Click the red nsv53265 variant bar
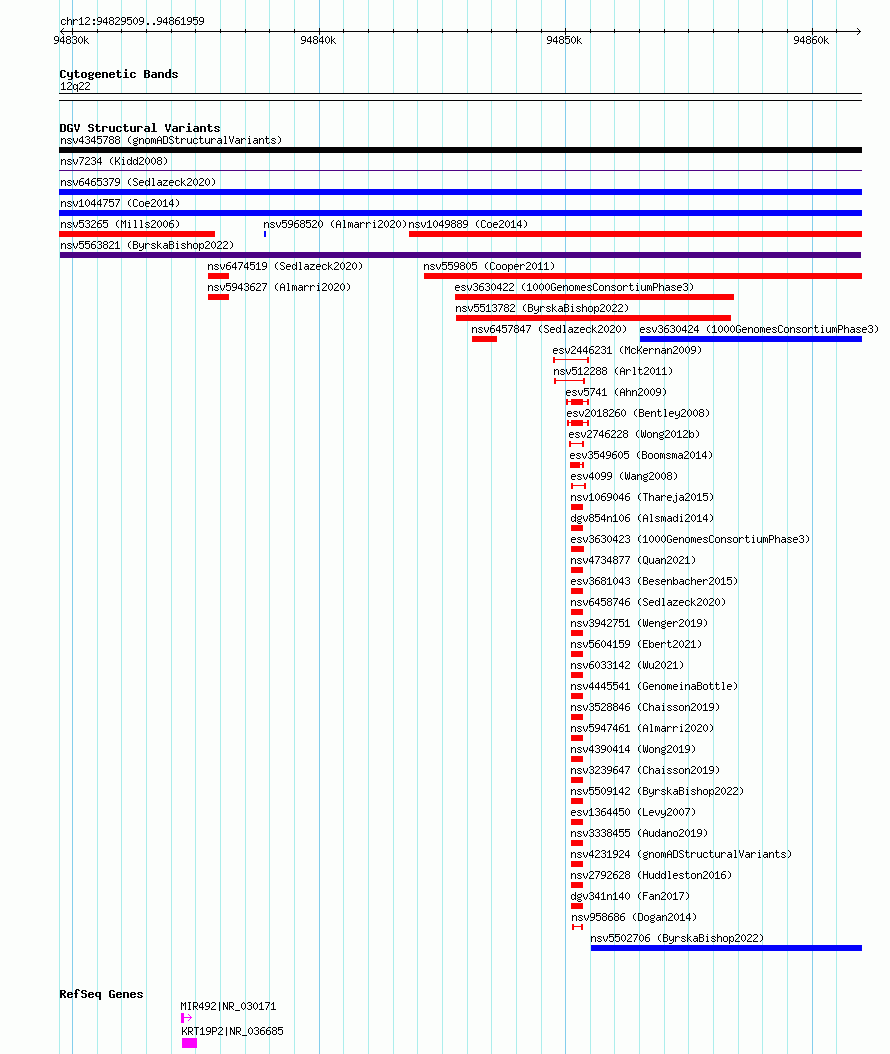 click(x=137, y=234)
